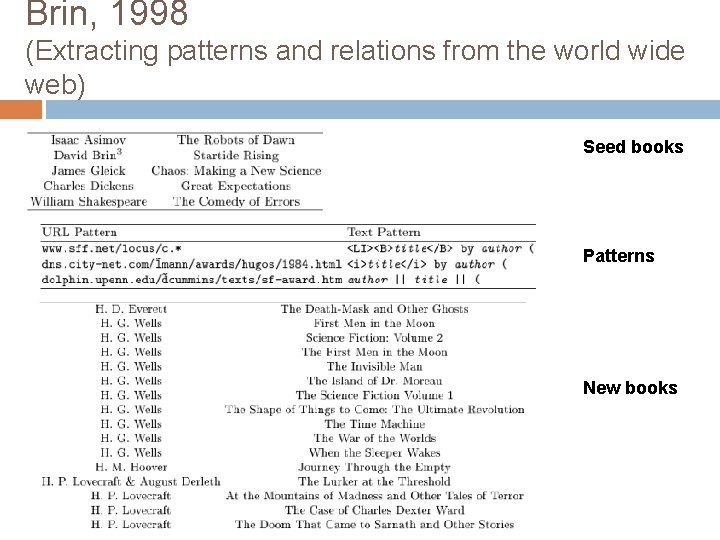The image size is (720, 540).
Task: Click 'At the Mountains of Madness' title
Action: tap(375, 496)
